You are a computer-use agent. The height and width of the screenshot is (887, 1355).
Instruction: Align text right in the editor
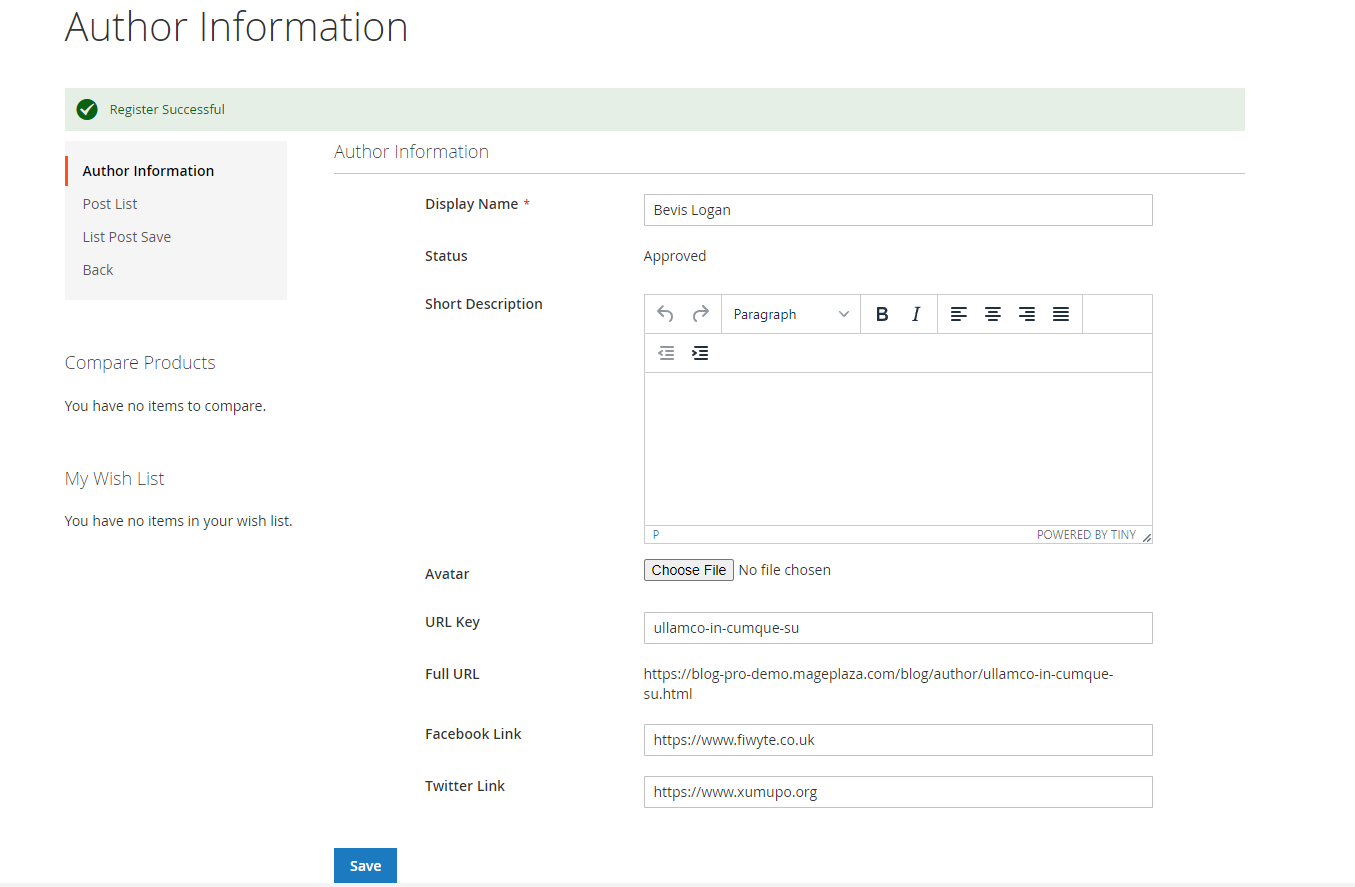coord(1026,314)
